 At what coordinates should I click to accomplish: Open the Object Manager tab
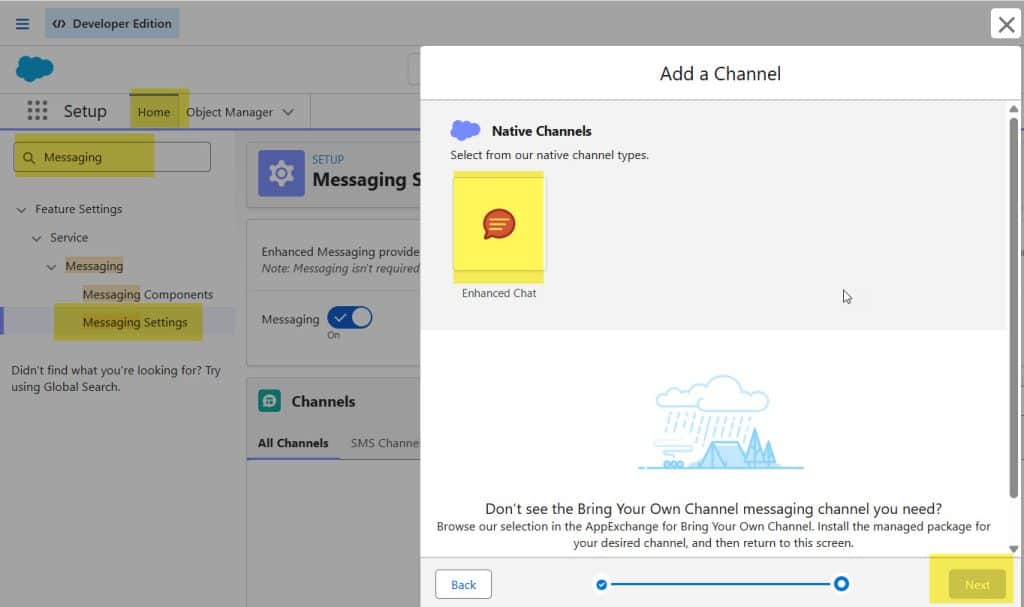click(x=229, y=112)
